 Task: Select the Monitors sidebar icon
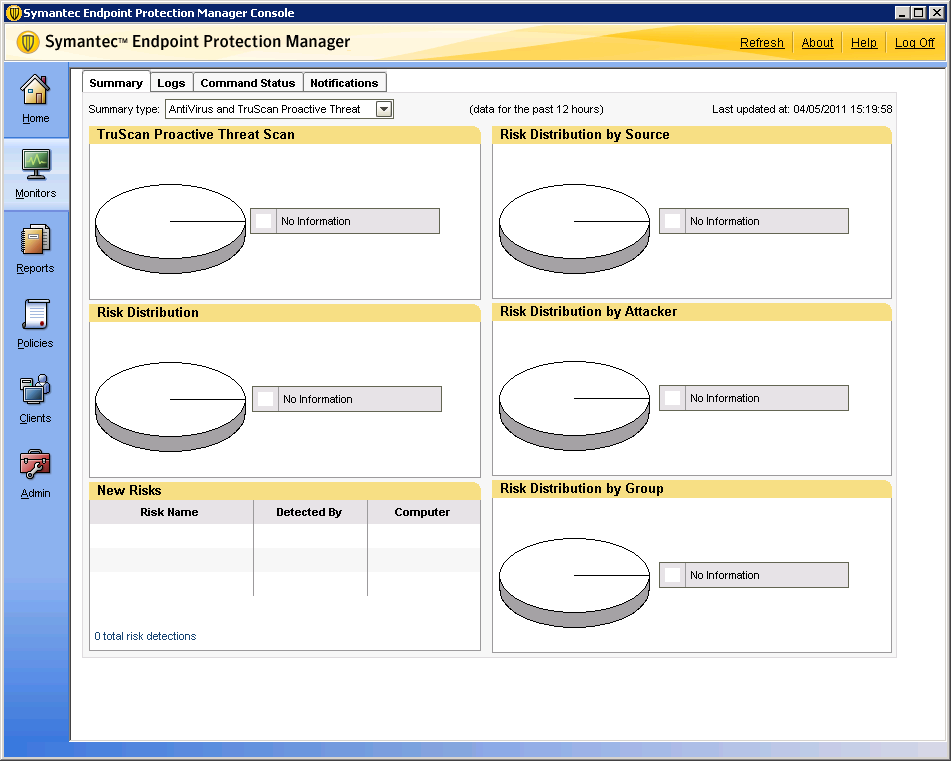coord(35,163)
